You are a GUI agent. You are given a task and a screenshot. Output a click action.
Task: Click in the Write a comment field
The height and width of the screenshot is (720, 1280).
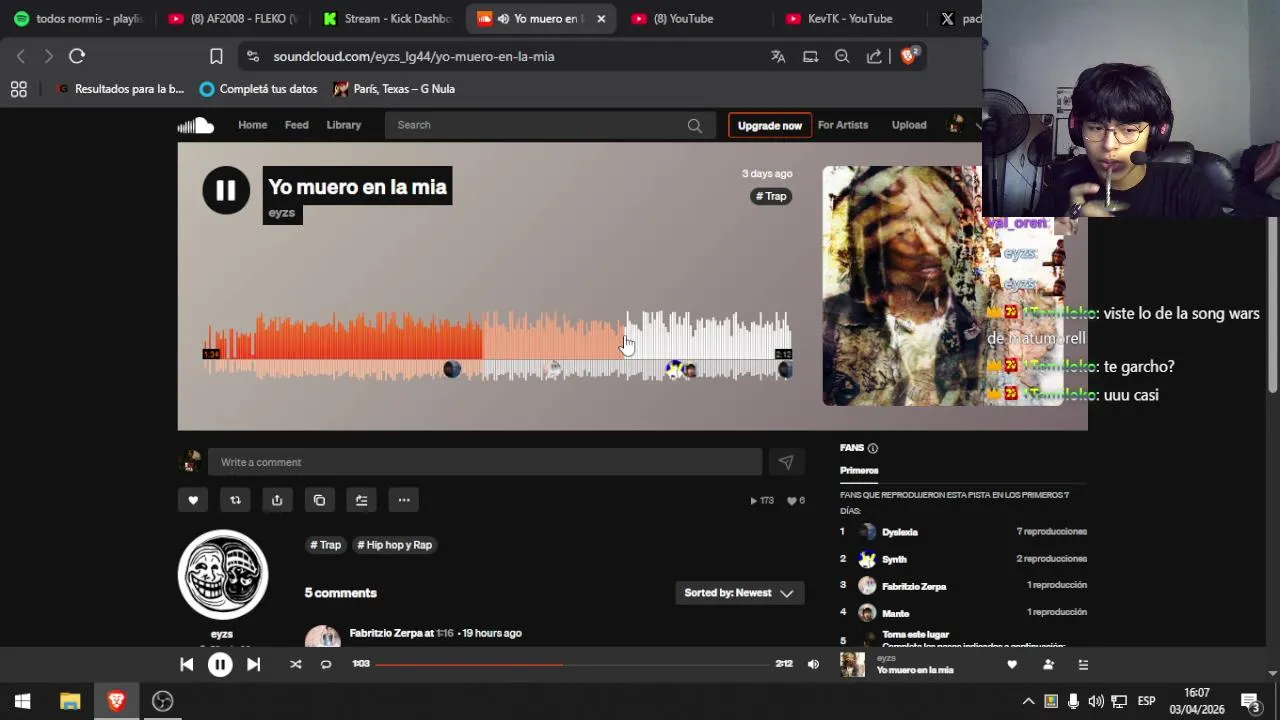(x=485, y=462)
